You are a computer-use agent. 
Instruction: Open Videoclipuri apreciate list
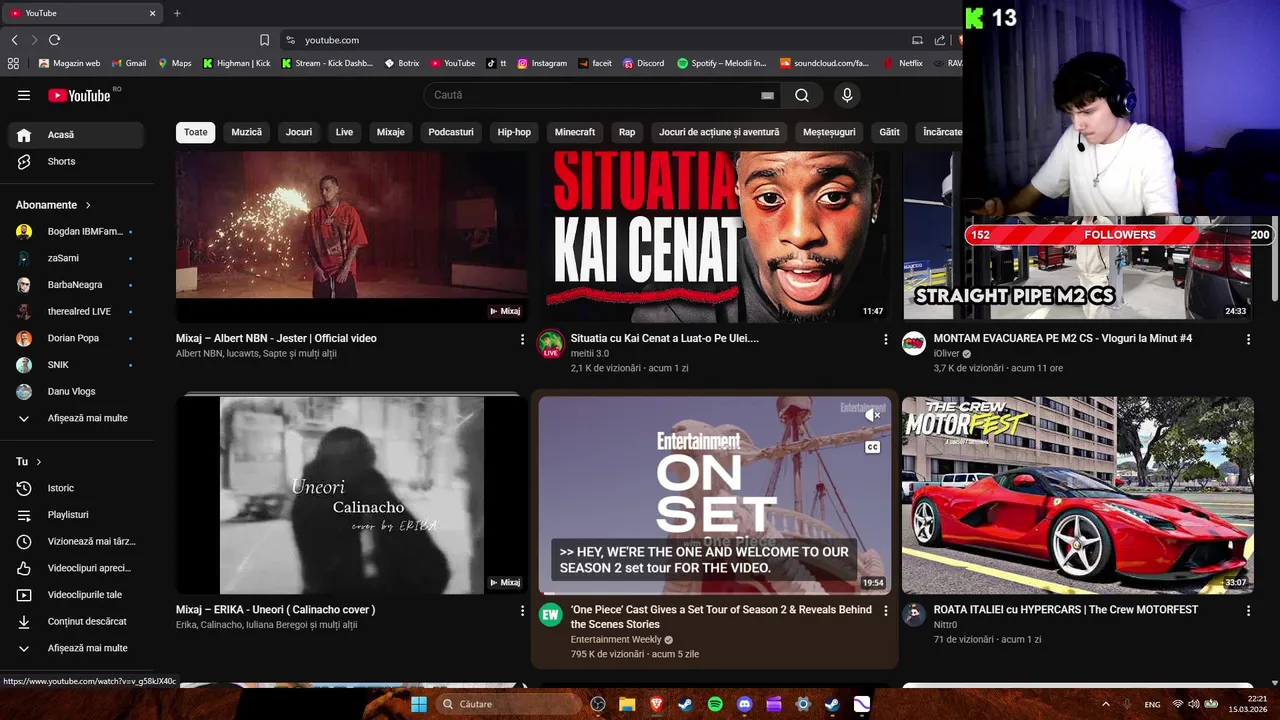point(76,568)
